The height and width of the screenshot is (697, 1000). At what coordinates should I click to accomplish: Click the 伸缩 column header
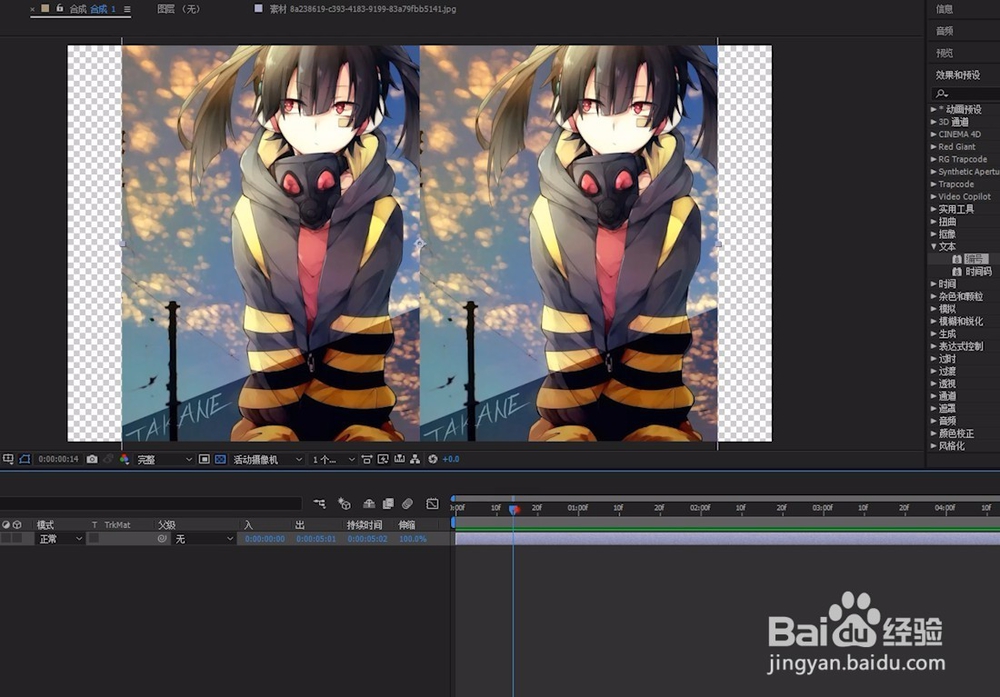click(407, 525)
